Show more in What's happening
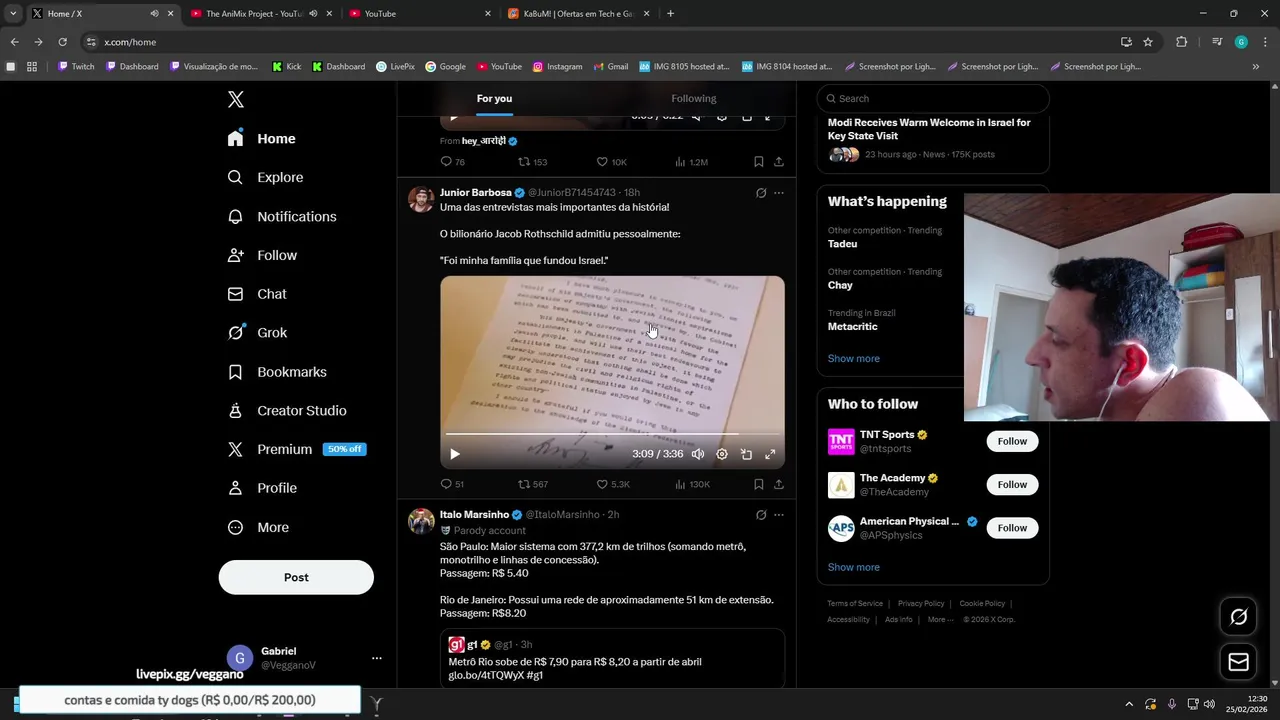This screenshot has width=1280, height=720. (854, 358)
